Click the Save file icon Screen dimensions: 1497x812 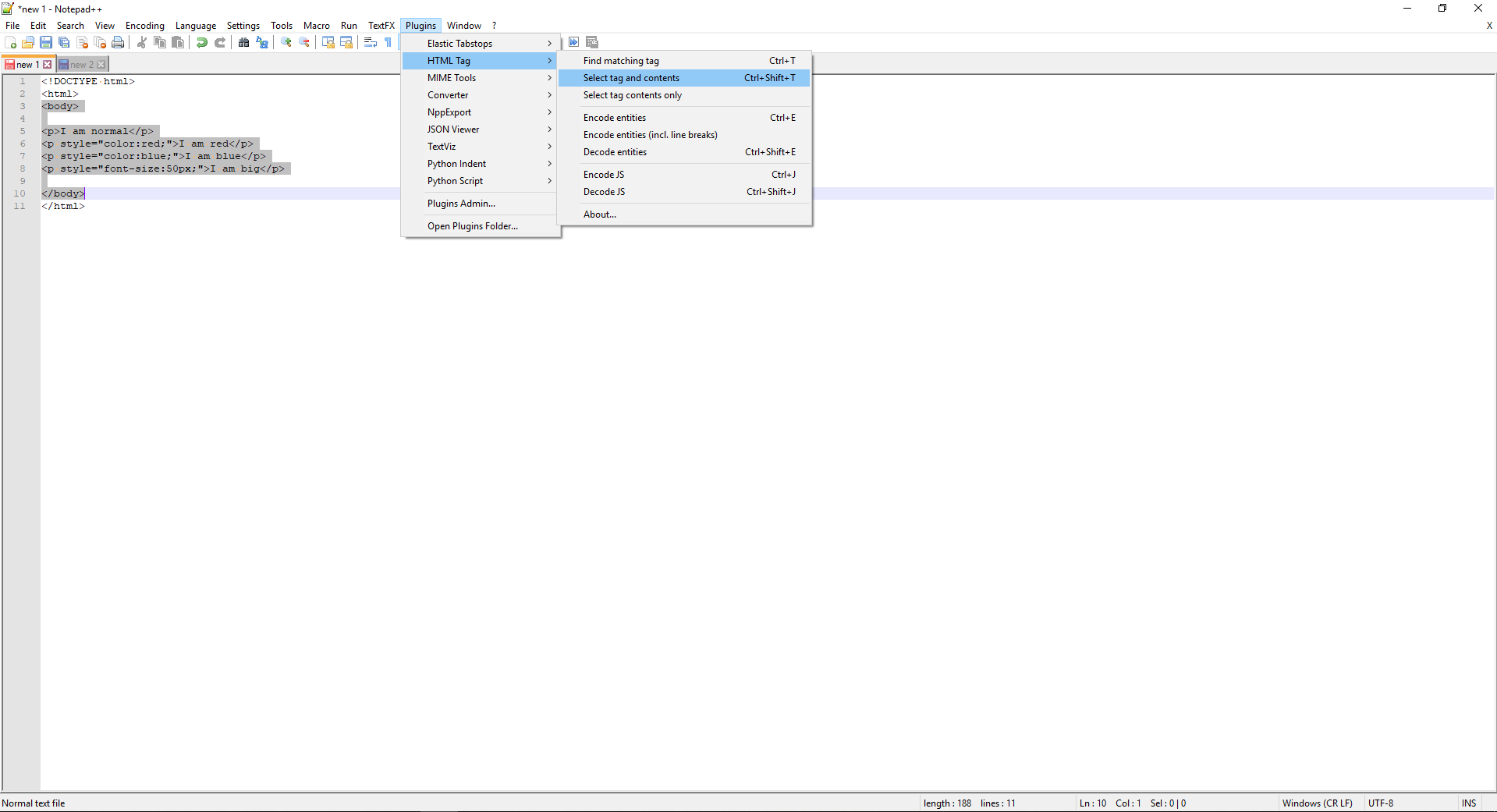pyautogui.click(x=46, y=43)
